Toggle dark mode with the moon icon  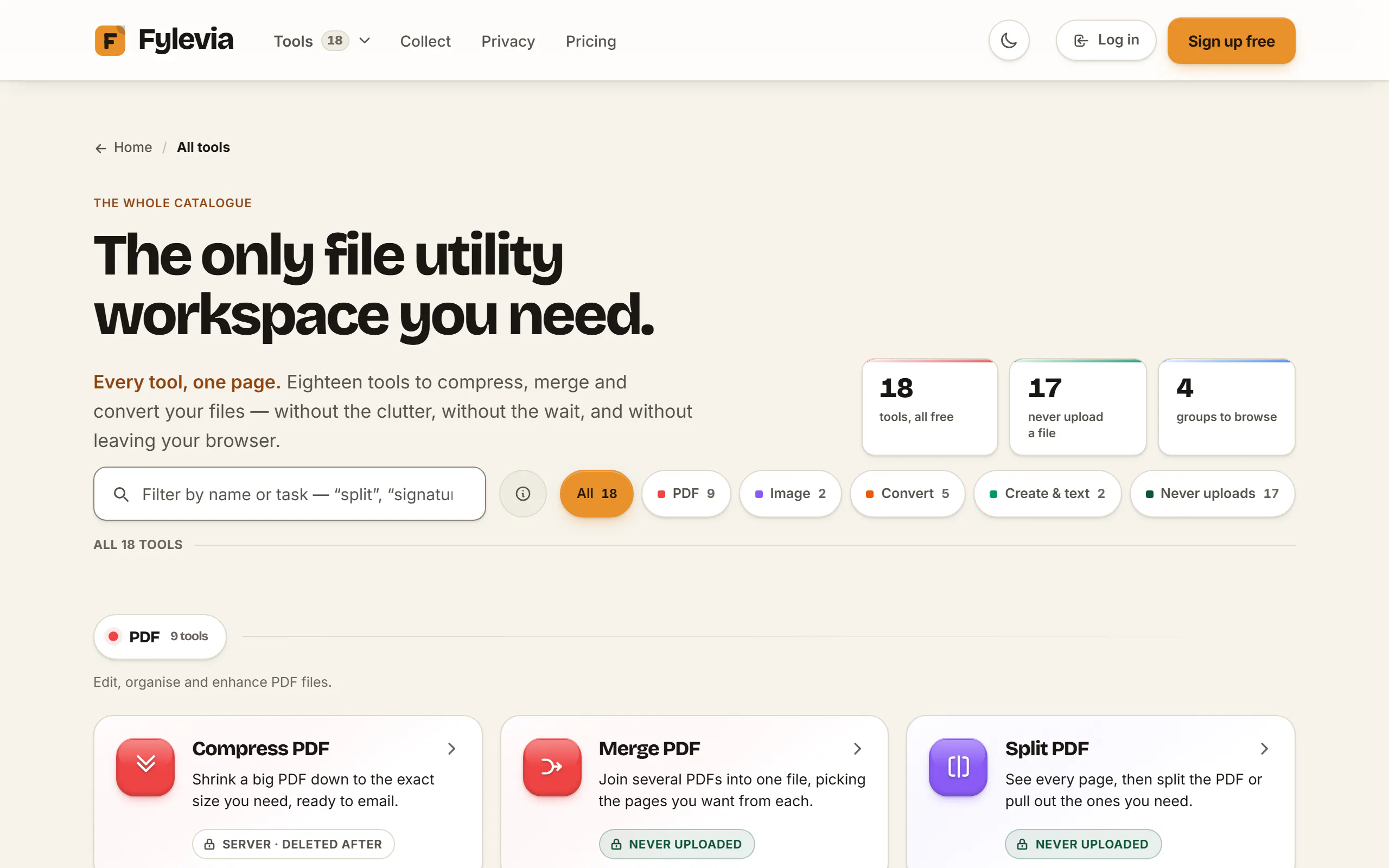(1009, 41)
